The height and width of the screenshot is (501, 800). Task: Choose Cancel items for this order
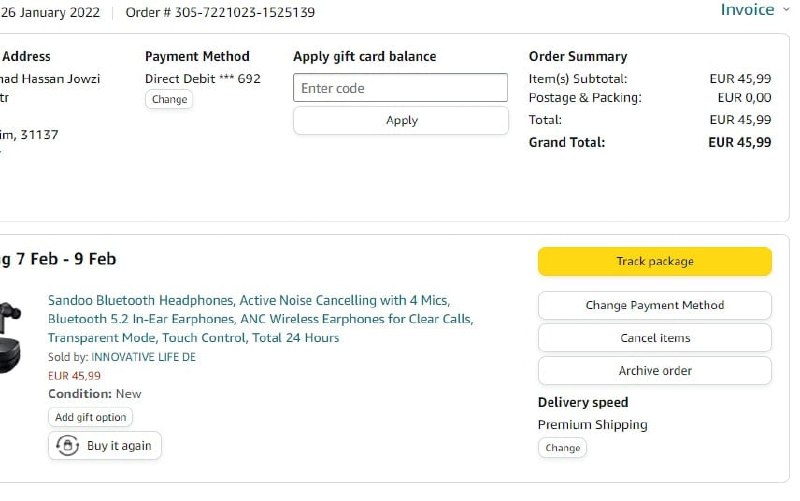tap(654, 338)
